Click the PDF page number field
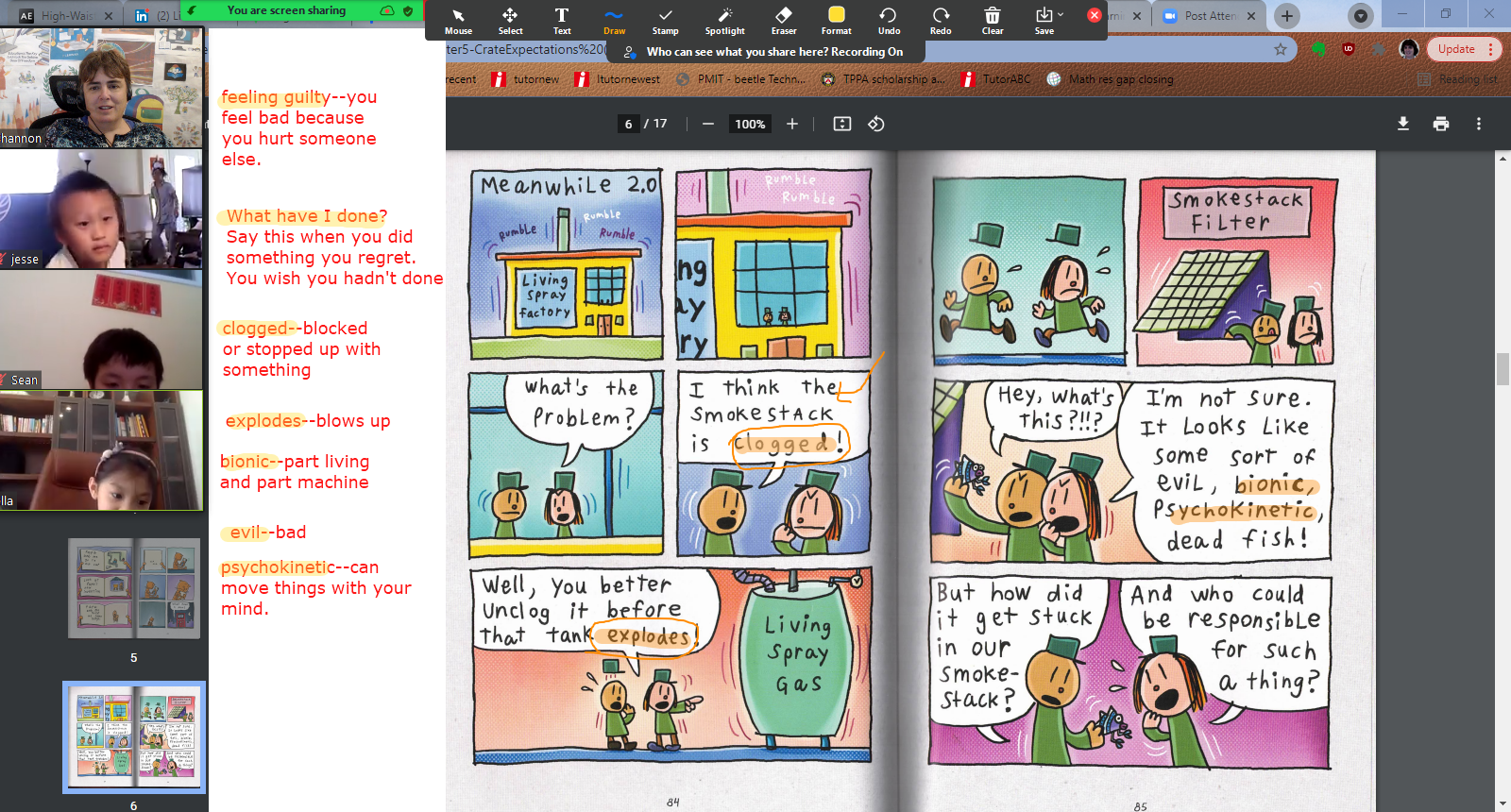This screenshot has width=1511, height=812. coord(629,124)
